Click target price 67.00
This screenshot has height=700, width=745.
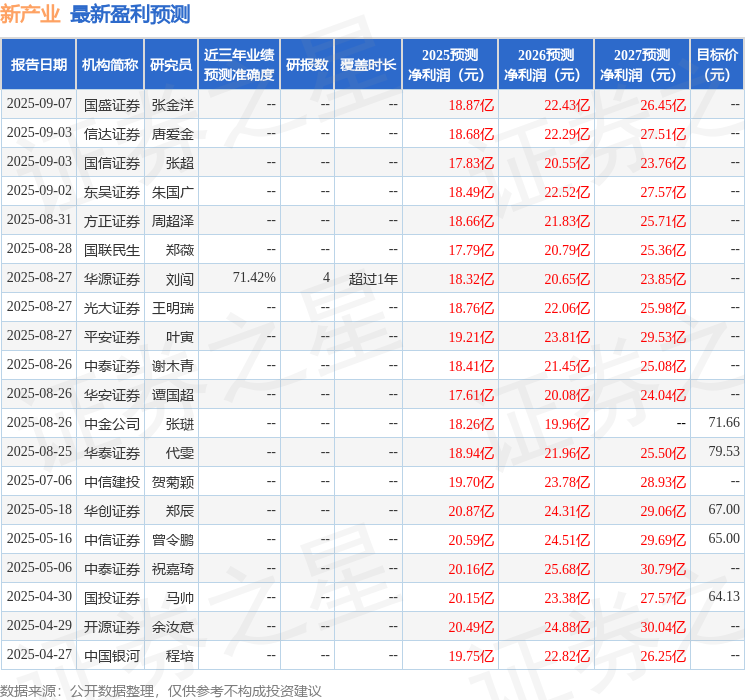pyautogui.click(x=724, y=509)
